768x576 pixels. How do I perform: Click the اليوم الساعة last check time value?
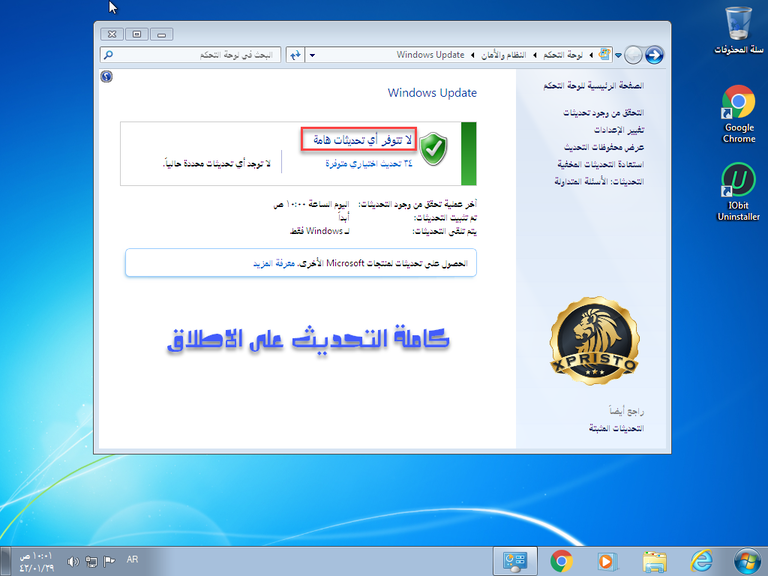coord(312,204)
